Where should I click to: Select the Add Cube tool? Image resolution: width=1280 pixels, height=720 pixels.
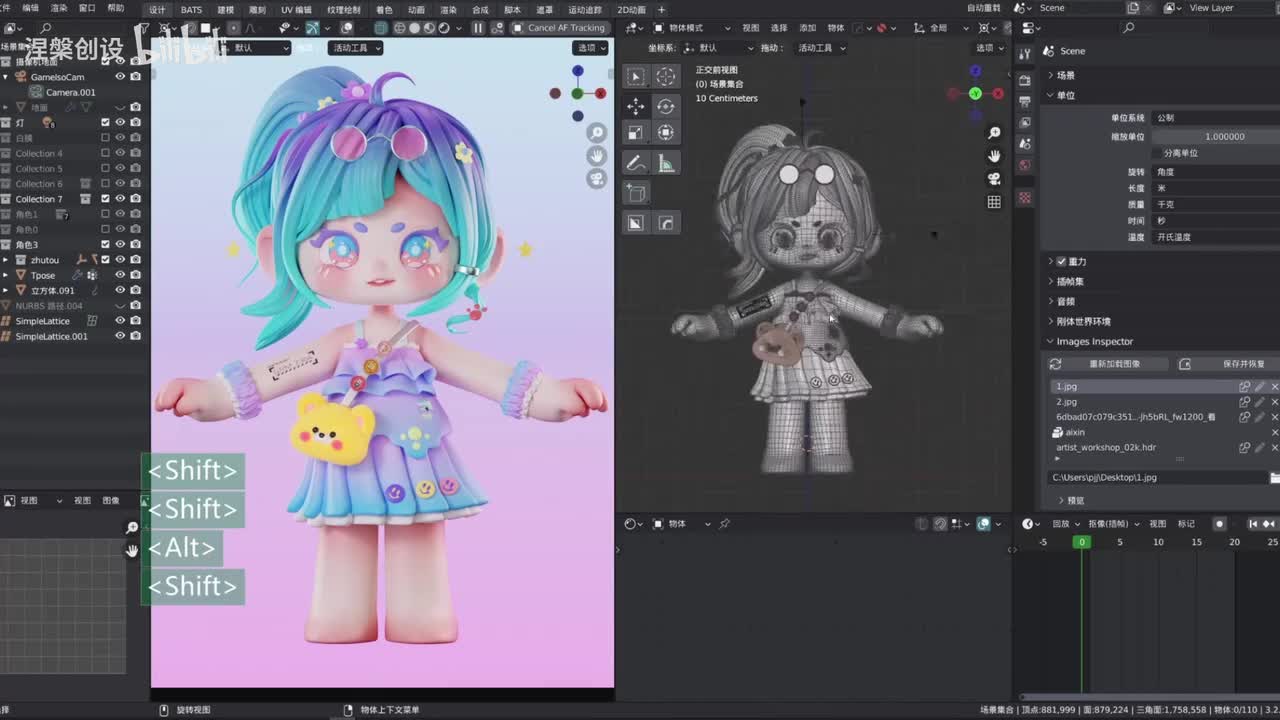pos(635,192)
